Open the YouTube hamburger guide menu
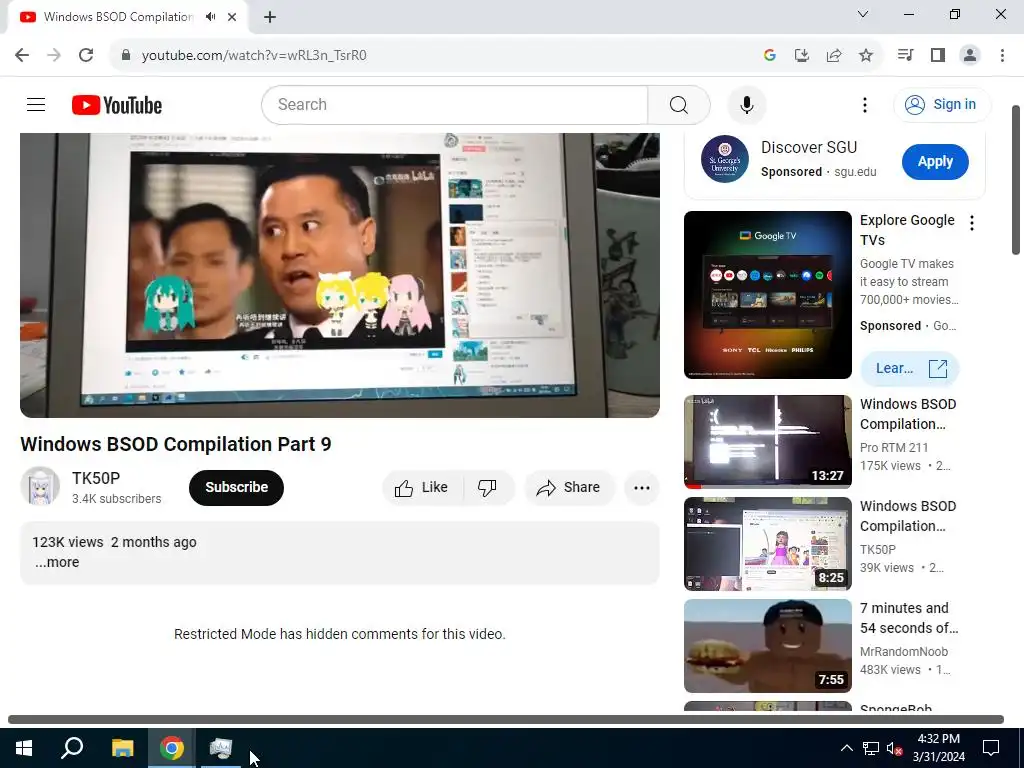The width and height of the screenshot is (1024, 768). 36,104
